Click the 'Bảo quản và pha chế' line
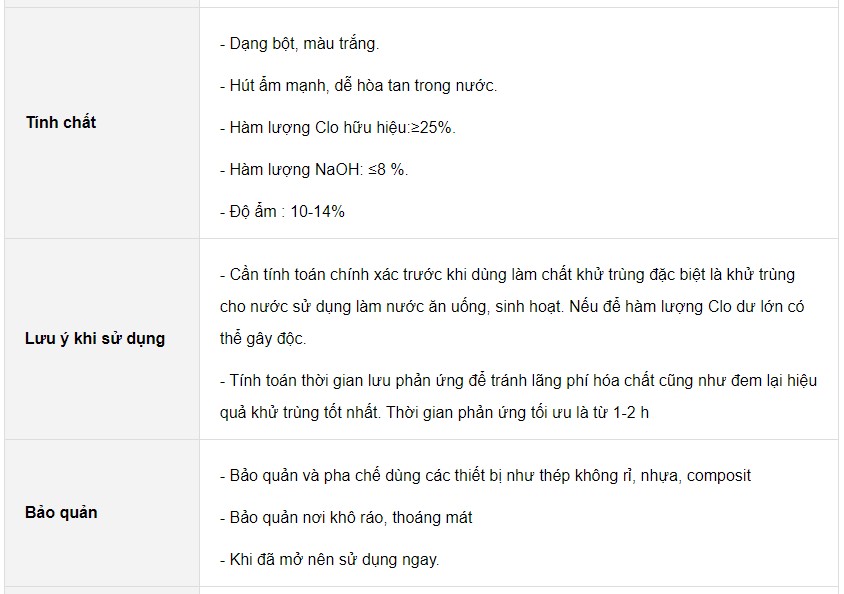The image size is (844, 594). point(485,476)
